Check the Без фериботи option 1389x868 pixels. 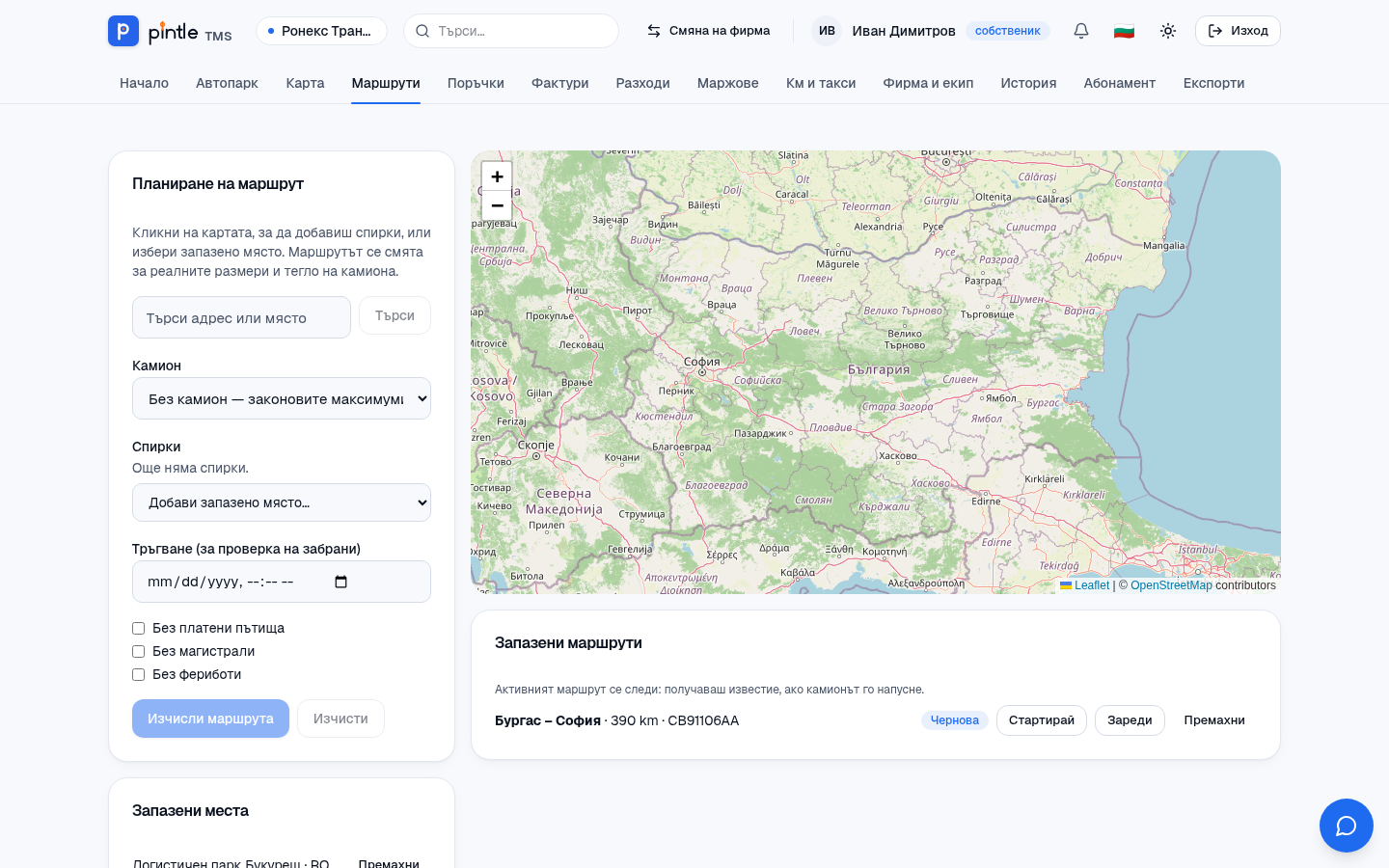tap(138, 674)
